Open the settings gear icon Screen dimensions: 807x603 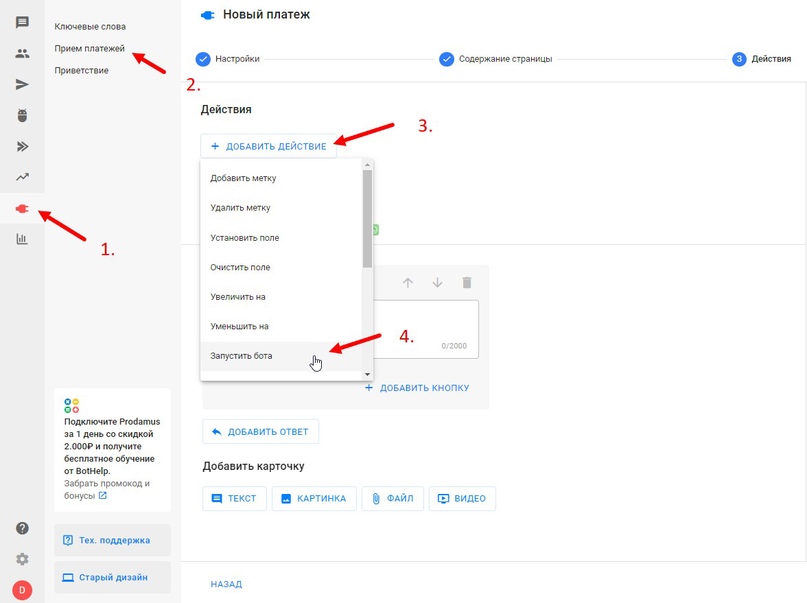[x=22, y=559]
